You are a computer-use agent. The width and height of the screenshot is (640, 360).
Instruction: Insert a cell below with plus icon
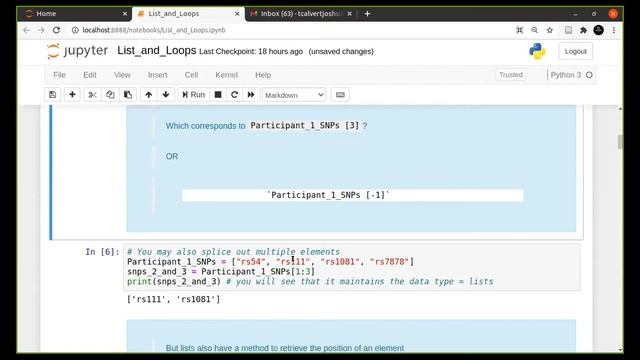pos(72,95)
